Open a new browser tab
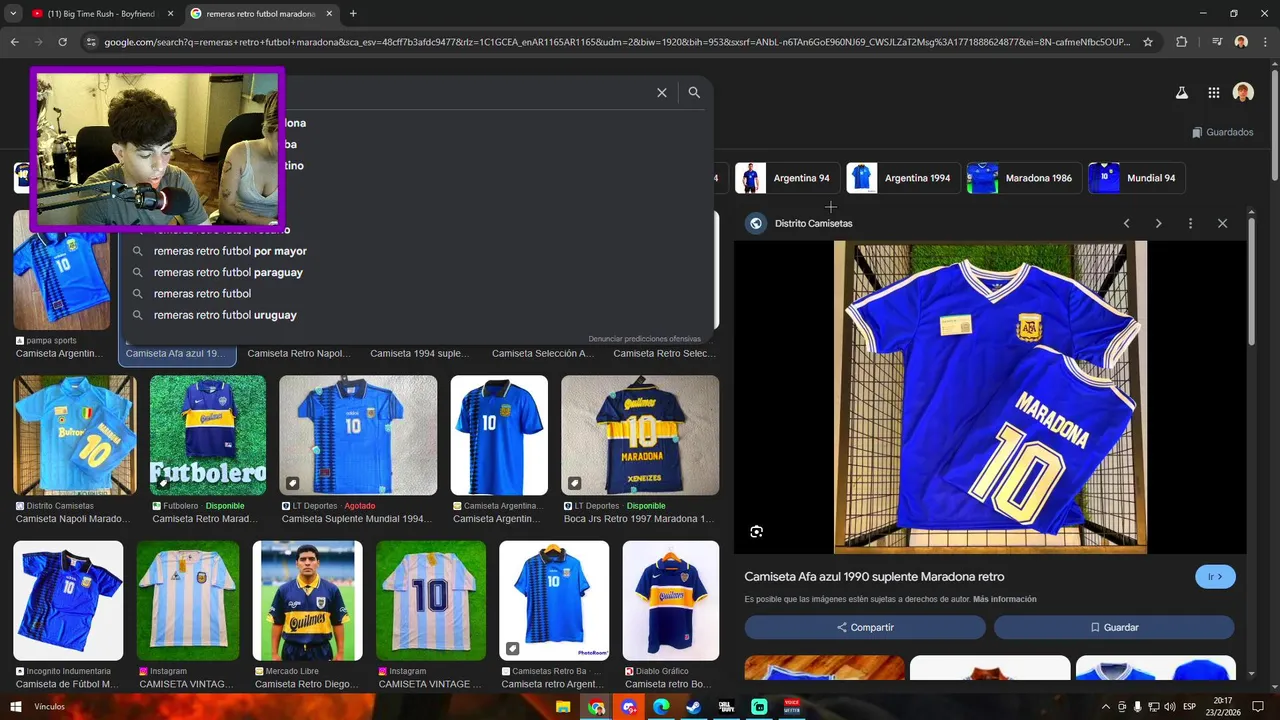This screenshot has width=1280, height=720. [x=353, y=14]
